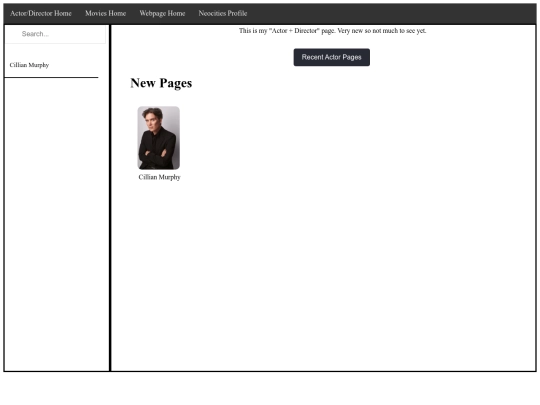Open the Cillian Murphy portrait thumbnail
Viewport: 540px width, 405px height.
158,138
